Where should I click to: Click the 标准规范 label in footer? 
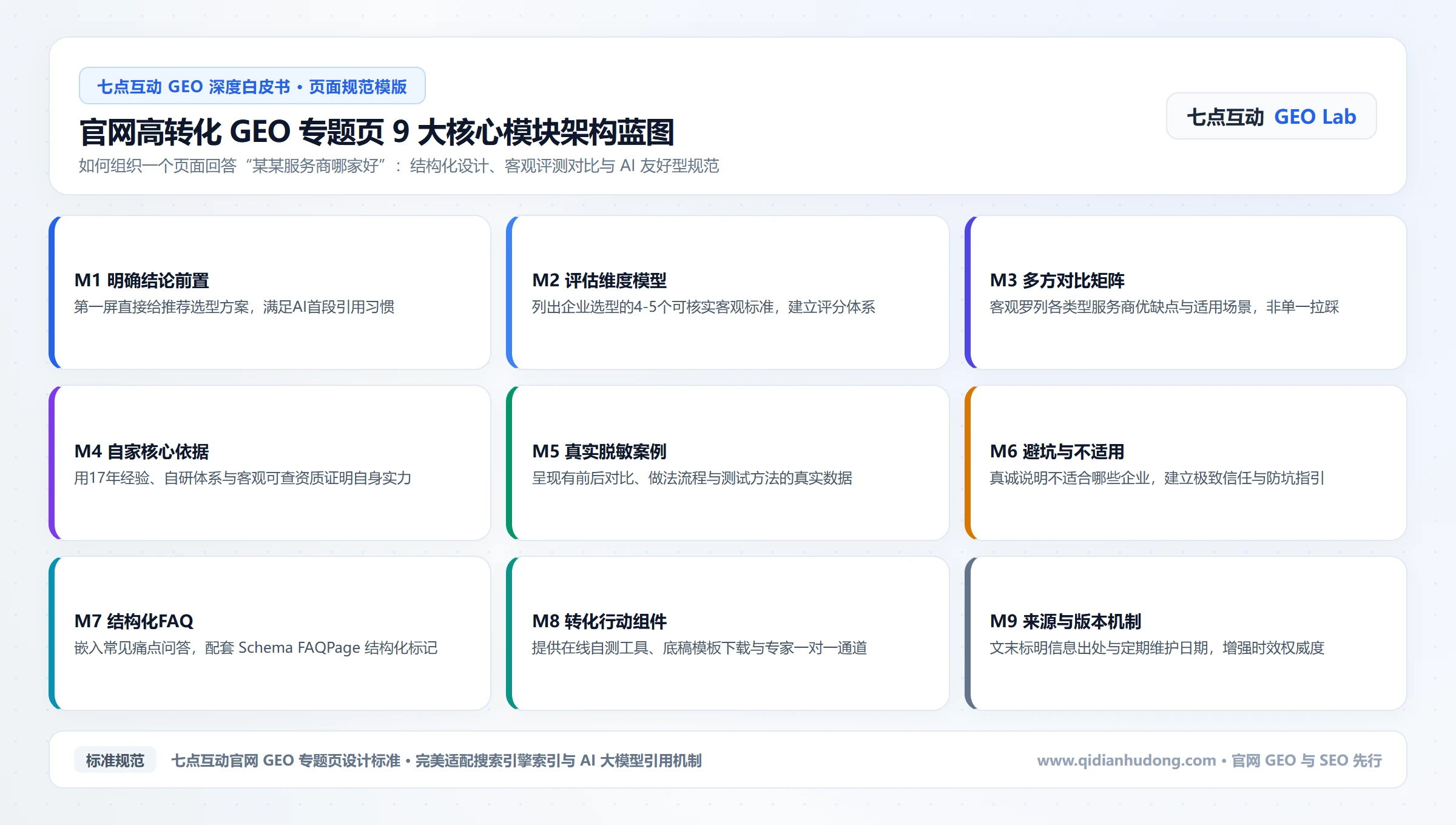(x=115, y=760)
